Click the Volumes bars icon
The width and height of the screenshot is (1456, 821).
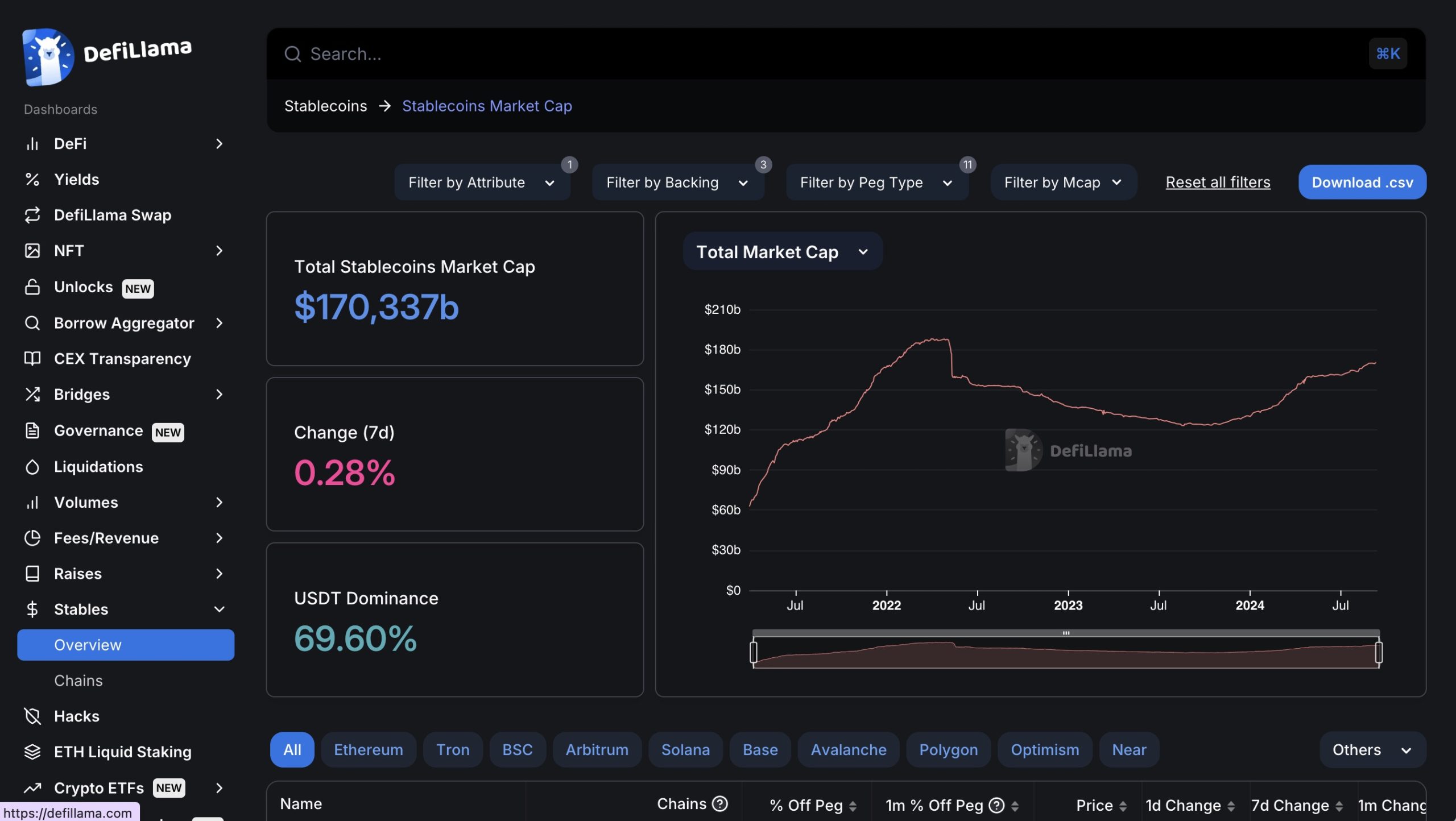(32, 503)
